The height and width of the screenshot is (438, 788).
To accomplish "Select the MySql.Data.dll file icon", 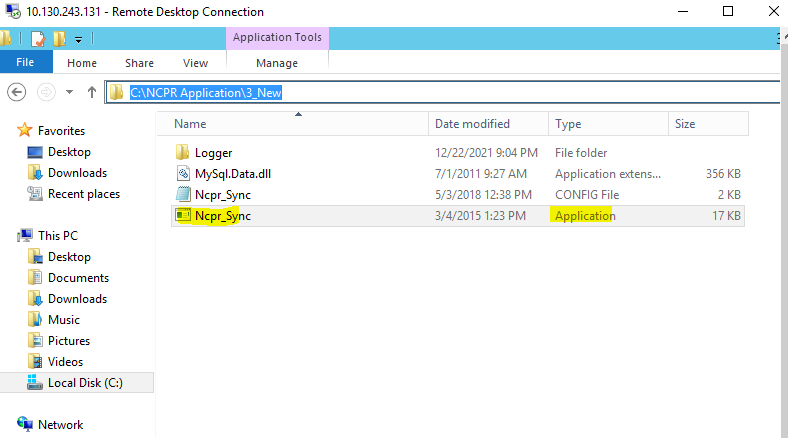I will click(183, 174).
